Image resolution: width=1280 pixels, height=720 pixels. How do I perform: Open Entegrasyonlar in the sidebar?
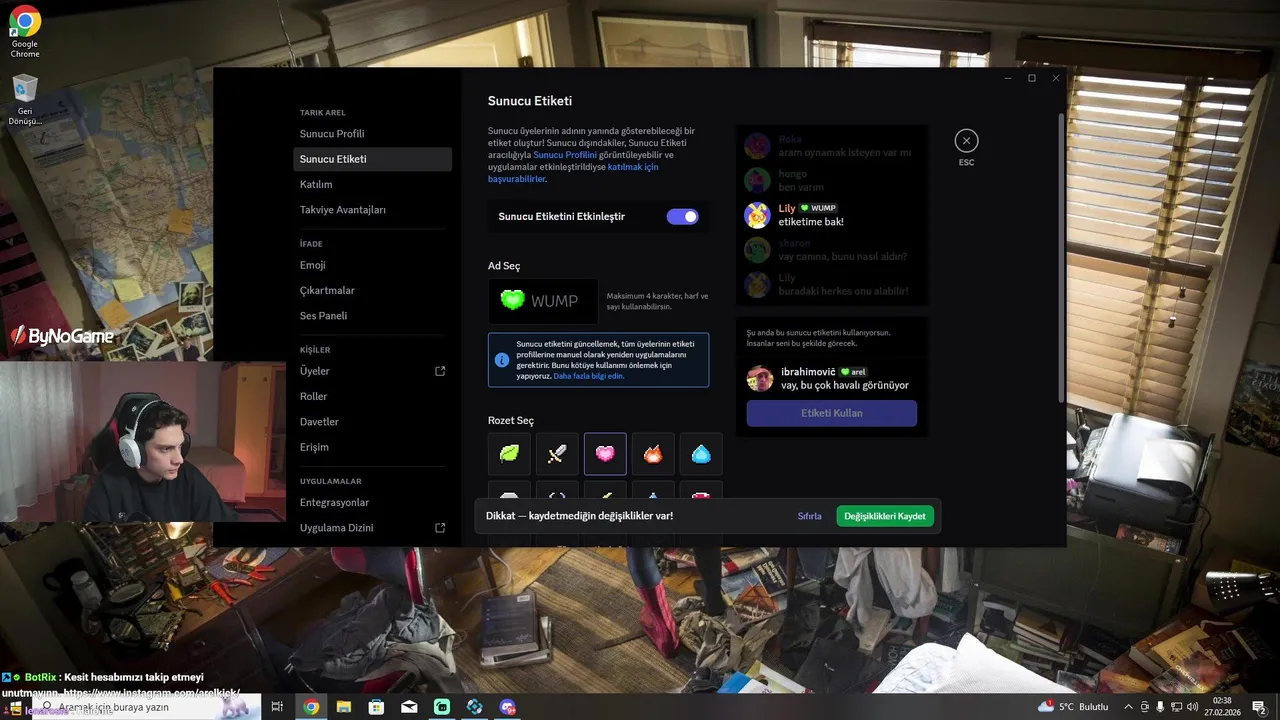point(372,503)
